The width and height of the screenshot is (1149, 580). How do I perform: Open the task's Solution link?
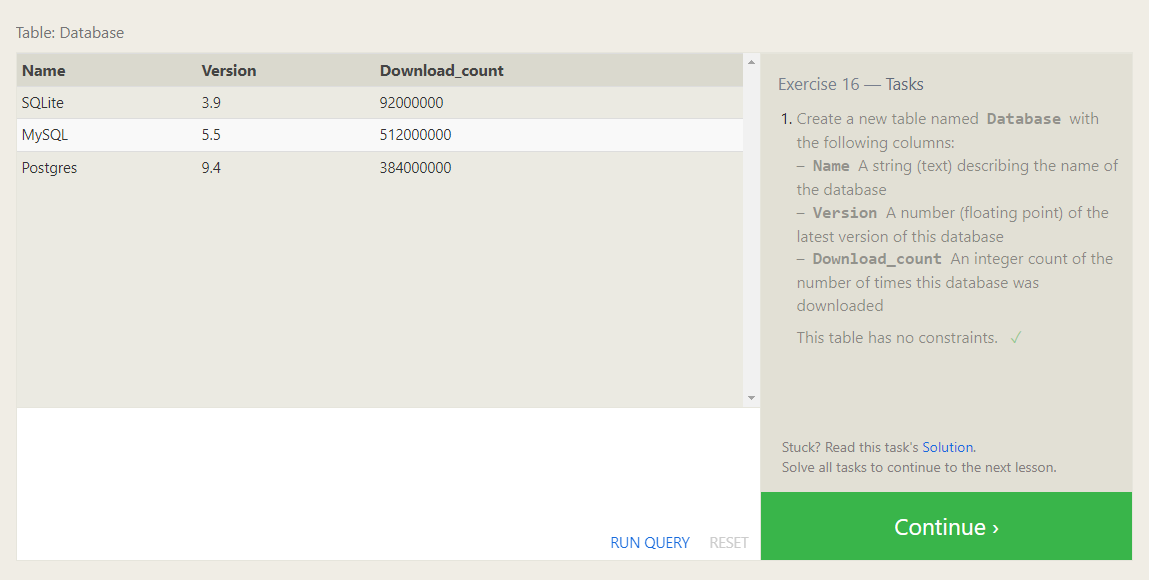947,447
